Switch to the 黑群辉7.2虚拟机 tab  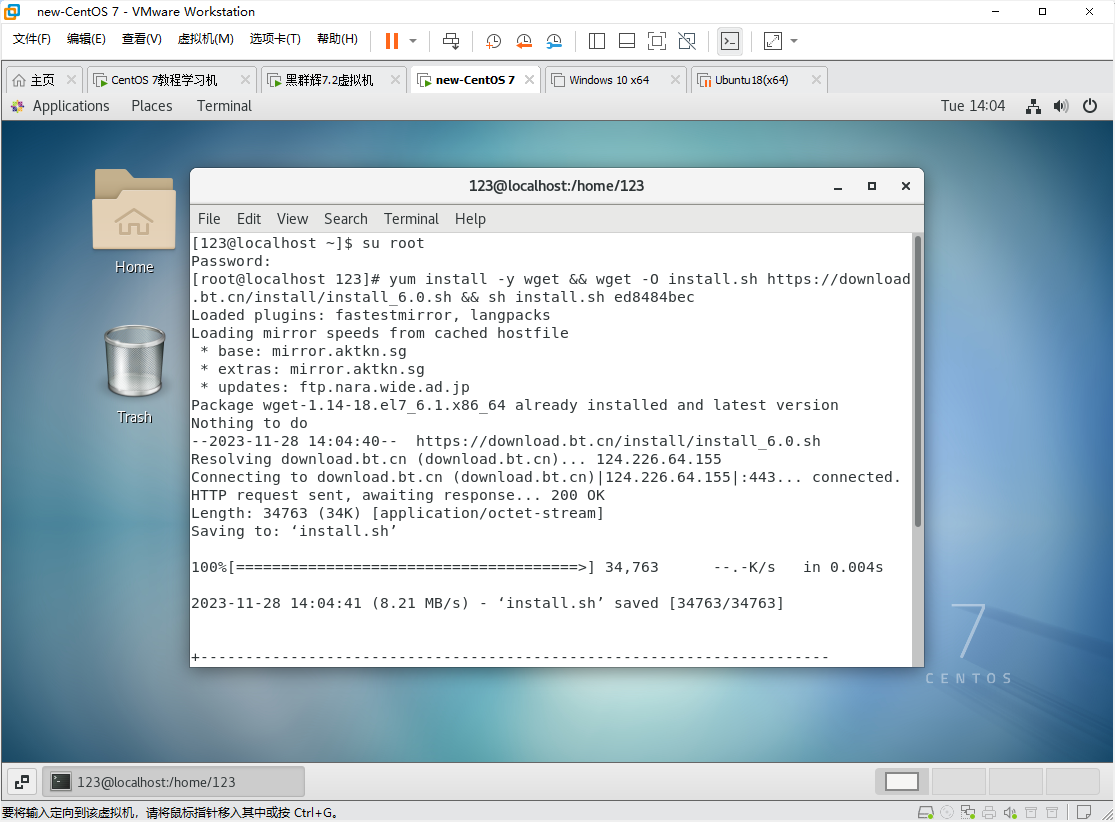(329, 80)
